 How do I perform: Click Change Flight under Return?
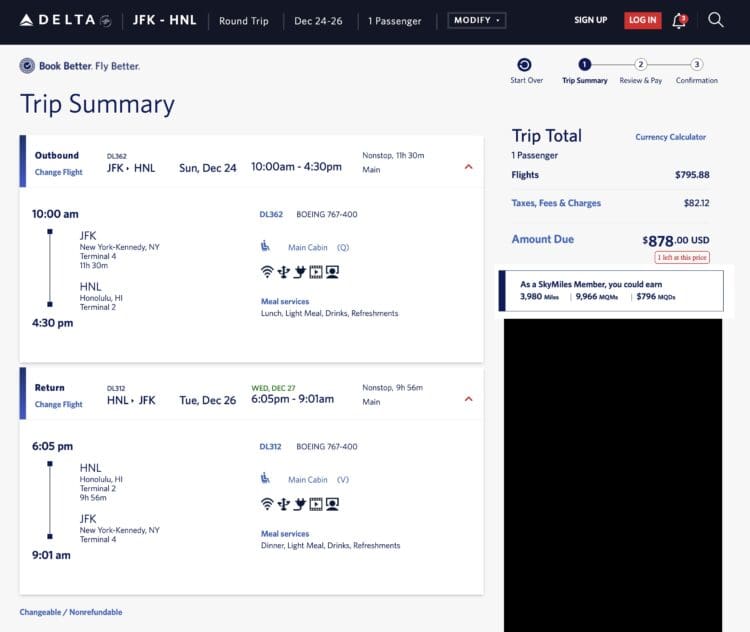tap(58, 404)
